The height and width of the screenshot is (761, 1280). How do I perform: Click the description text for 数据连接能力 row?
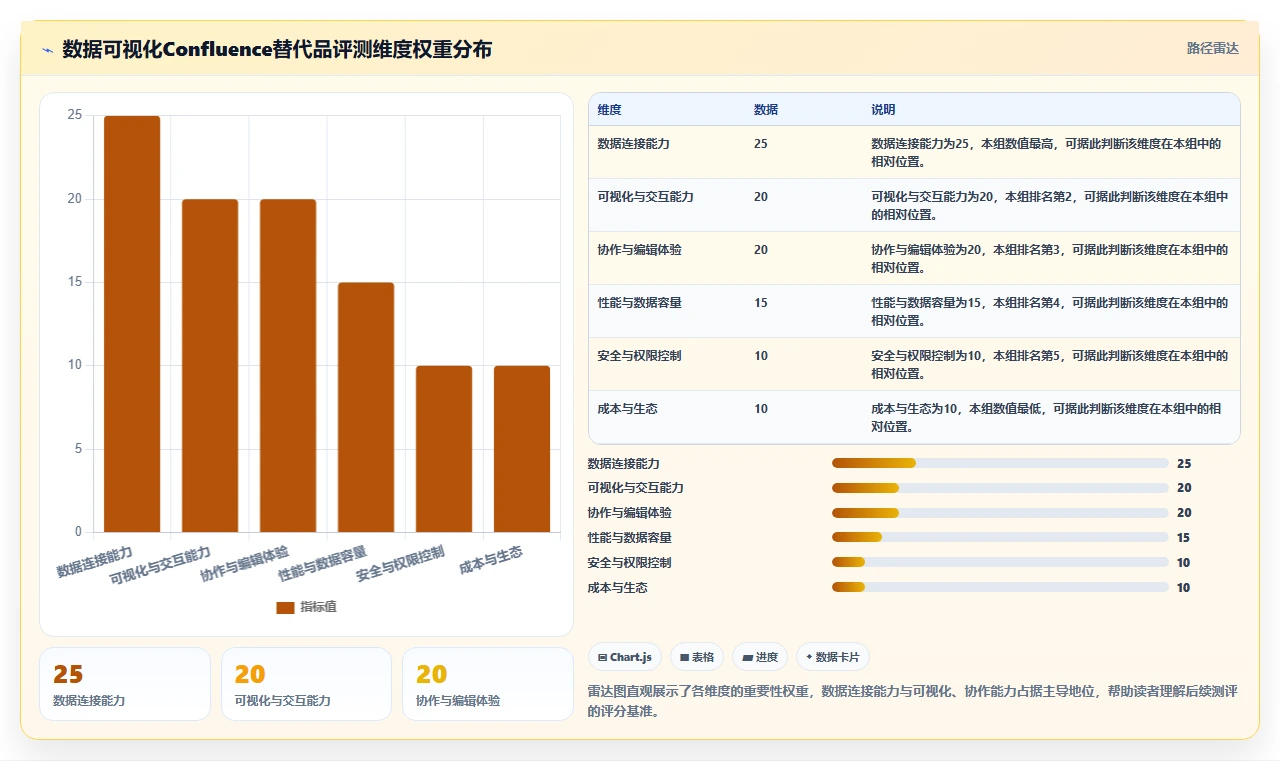(x=1046, y=153)
